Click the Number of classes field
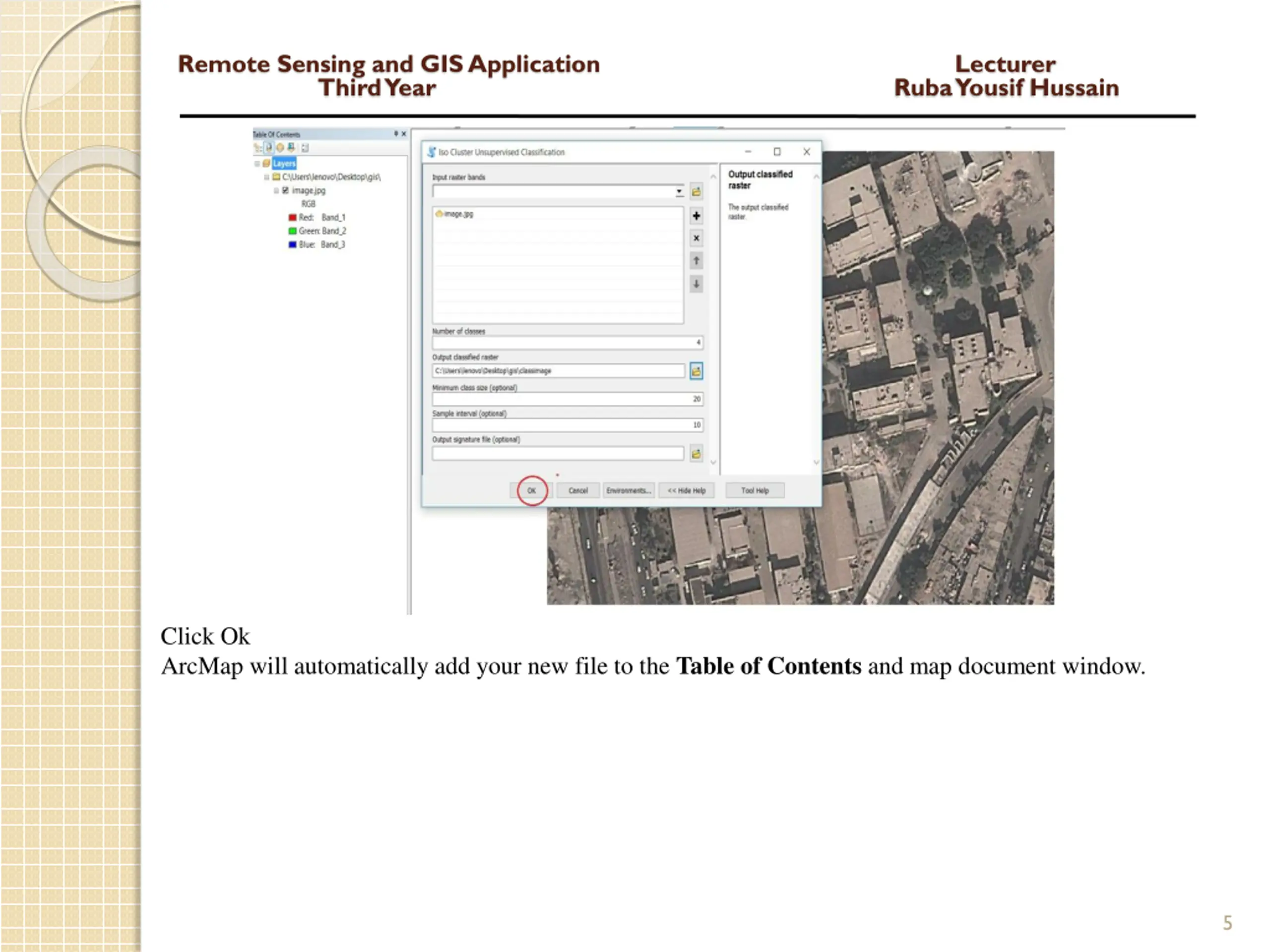Screen dimensions: 1270x952 point(567,343)
